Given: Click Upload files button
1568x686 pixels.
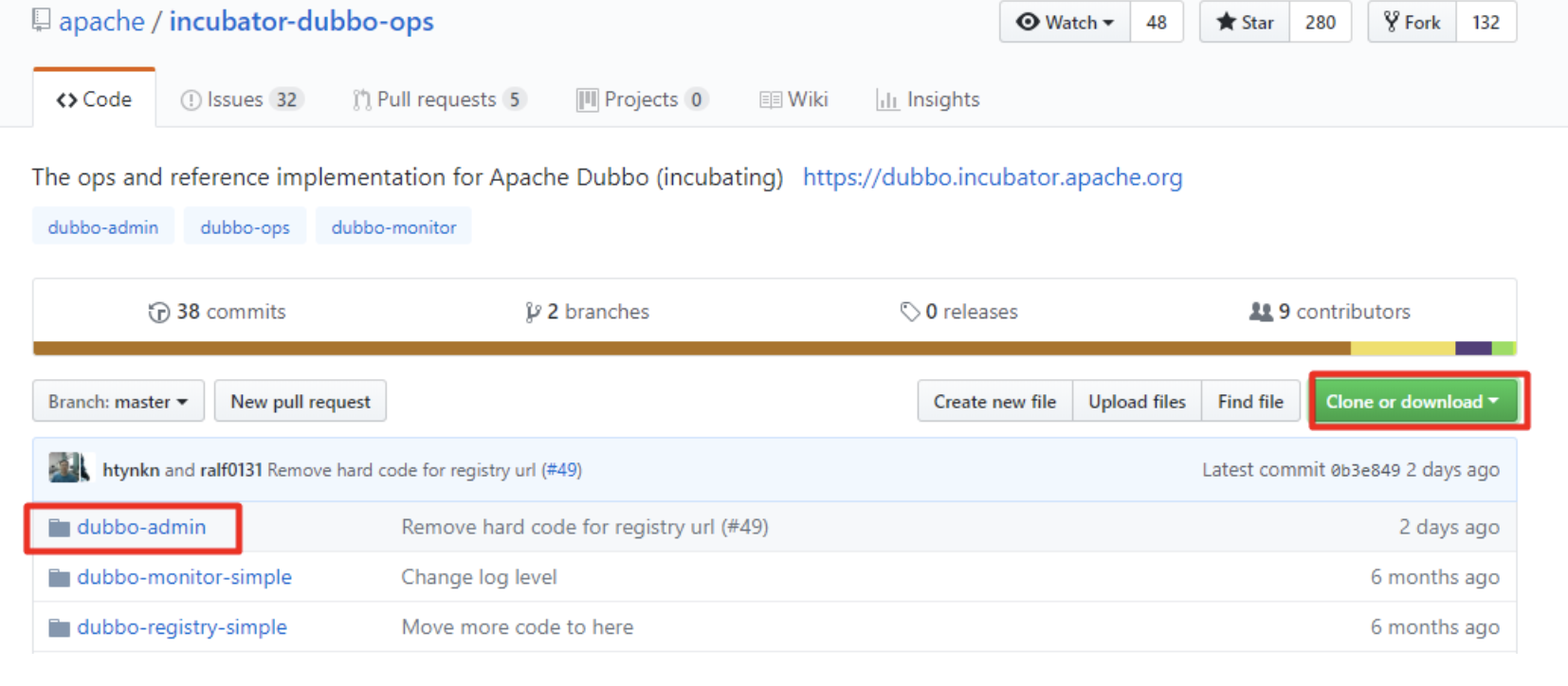Looking at the screenshot, I should click(x=1137, y=402).
